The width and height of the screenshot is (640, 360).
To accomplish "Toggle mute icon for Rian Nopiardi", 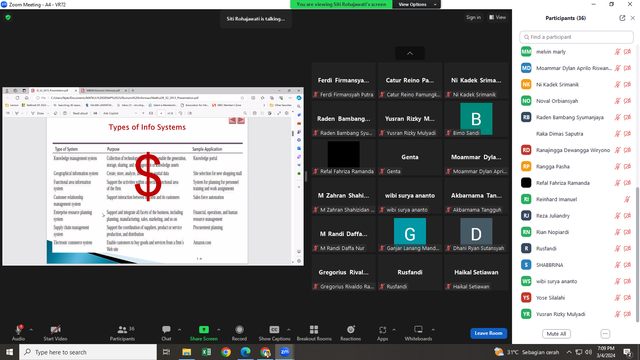I will click(618, 232).
